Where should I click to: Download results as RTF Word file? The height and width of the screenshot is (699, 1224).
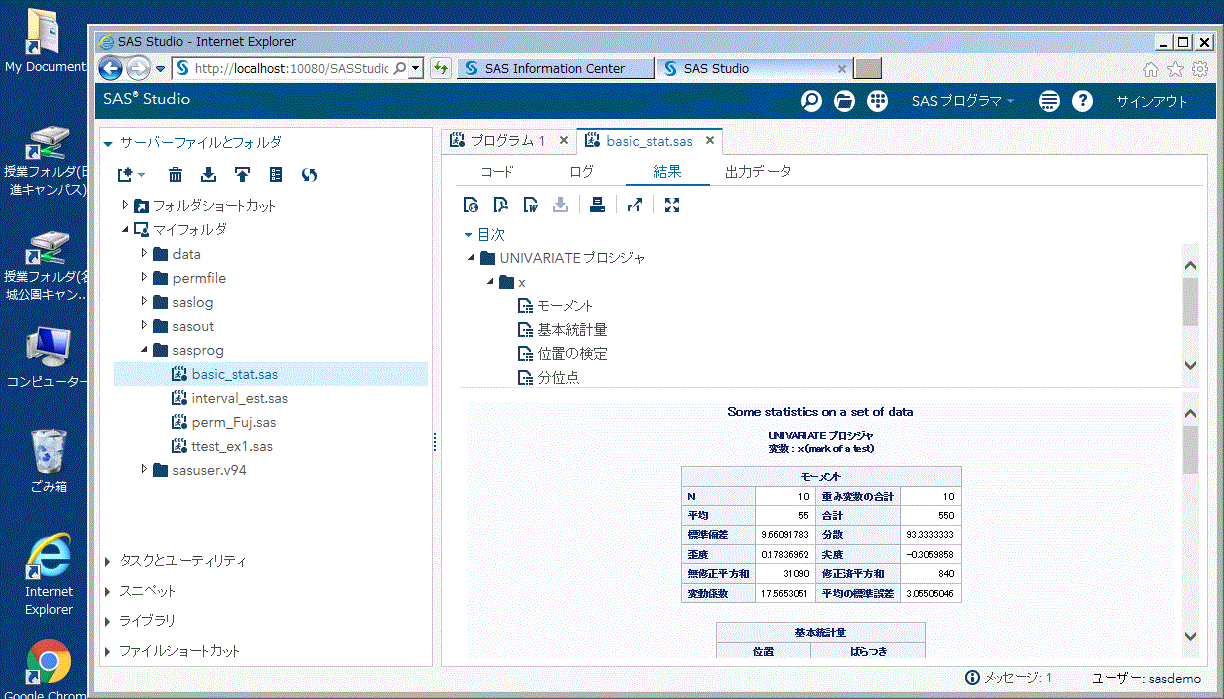pos(531,205)
